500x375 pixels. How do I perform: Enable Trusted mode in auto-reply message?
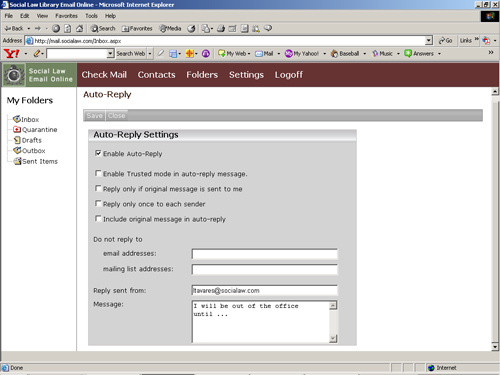(x=98, y=173)
